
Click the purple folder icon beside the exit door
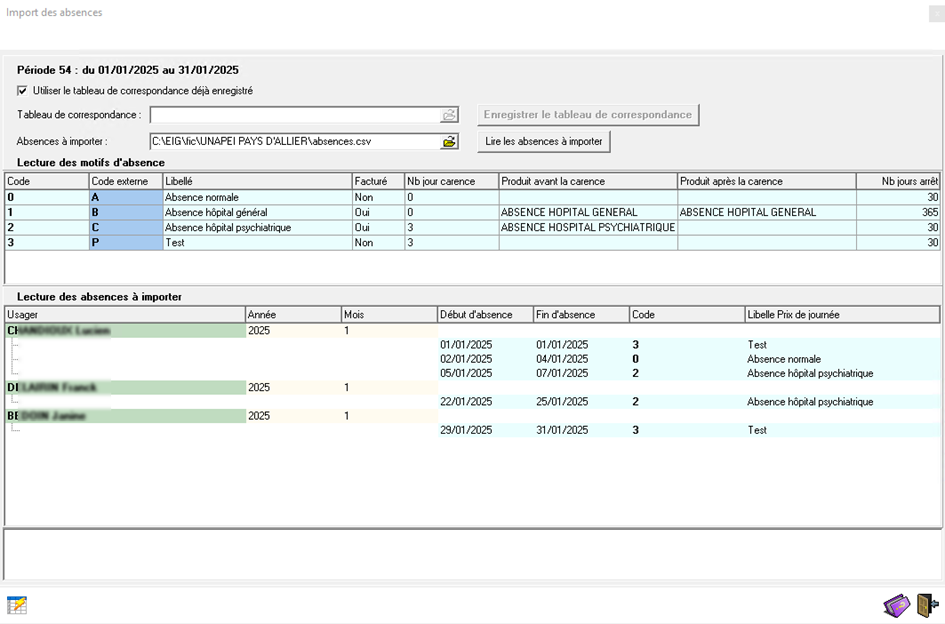click(897, 605)
